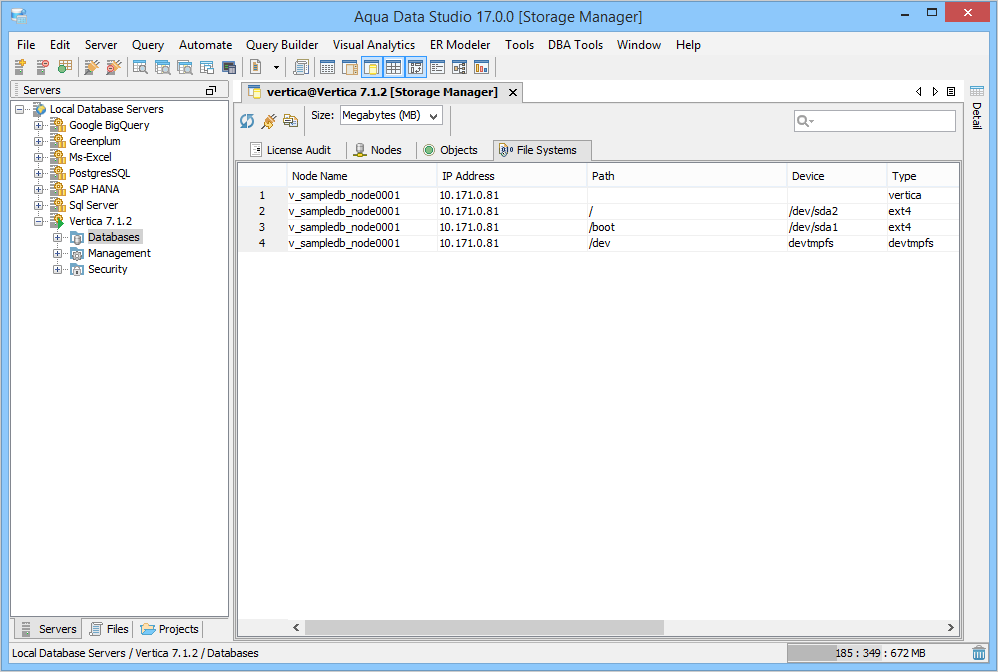This screenshot has width=998, height=672.
Task: Open the Projects tab in bottom panel
Action: point(169,629)
